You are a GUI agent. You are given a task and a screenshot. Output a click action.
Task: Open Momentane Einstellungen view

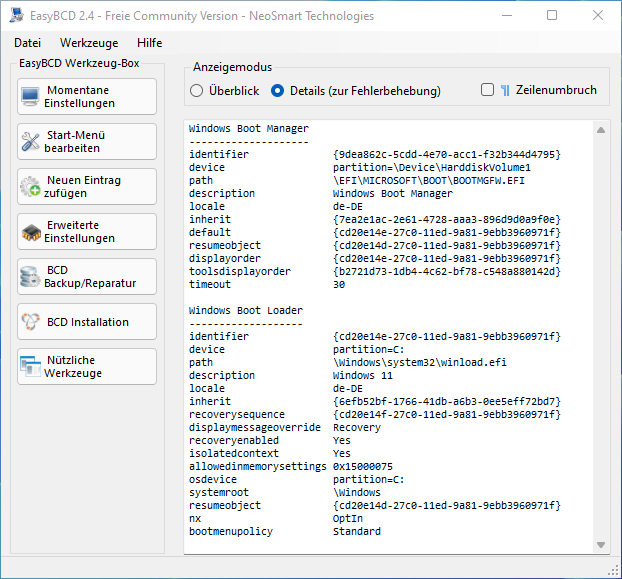(87, 96)
